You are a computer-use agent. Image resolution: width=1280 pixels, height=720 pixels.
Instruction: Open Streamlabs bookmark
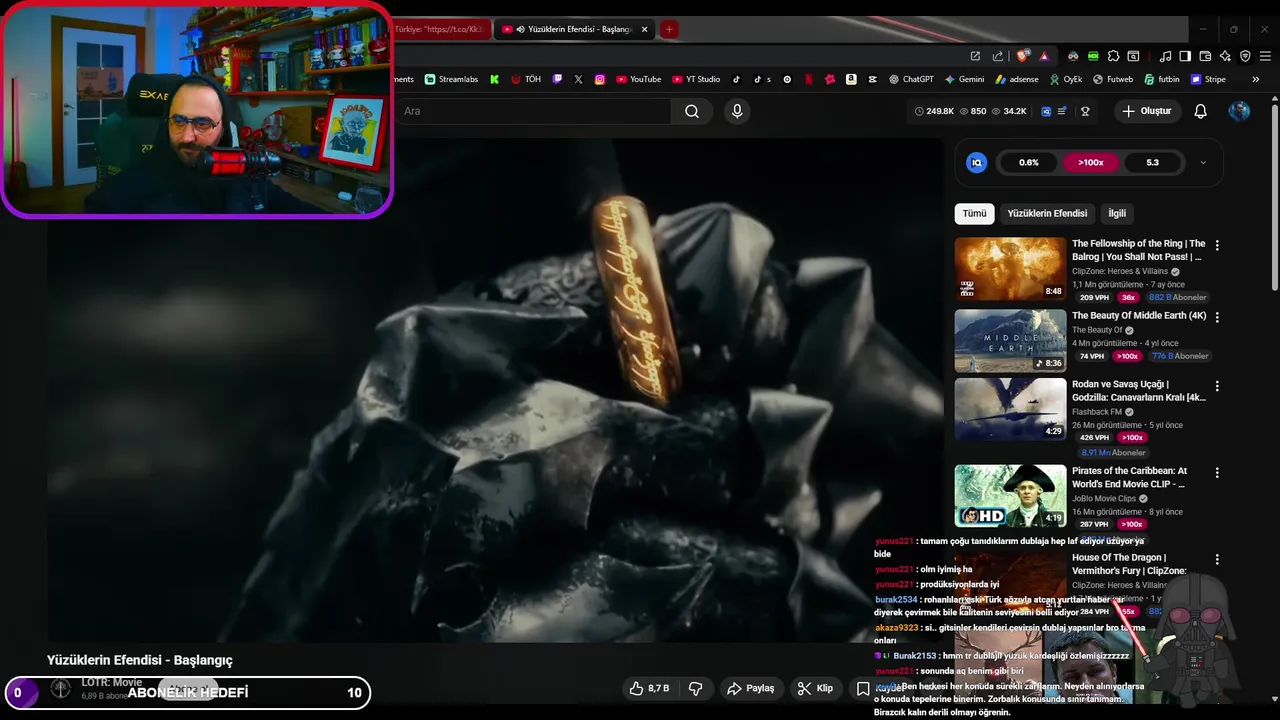451,79
